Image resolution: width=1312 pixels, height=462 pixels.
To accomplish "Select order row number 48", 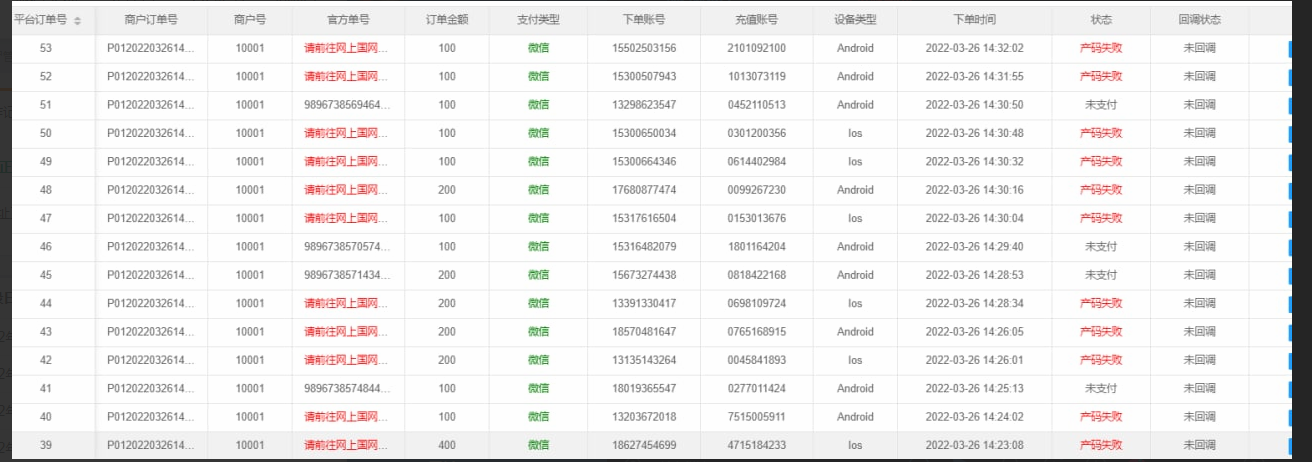I will (46, 190).
